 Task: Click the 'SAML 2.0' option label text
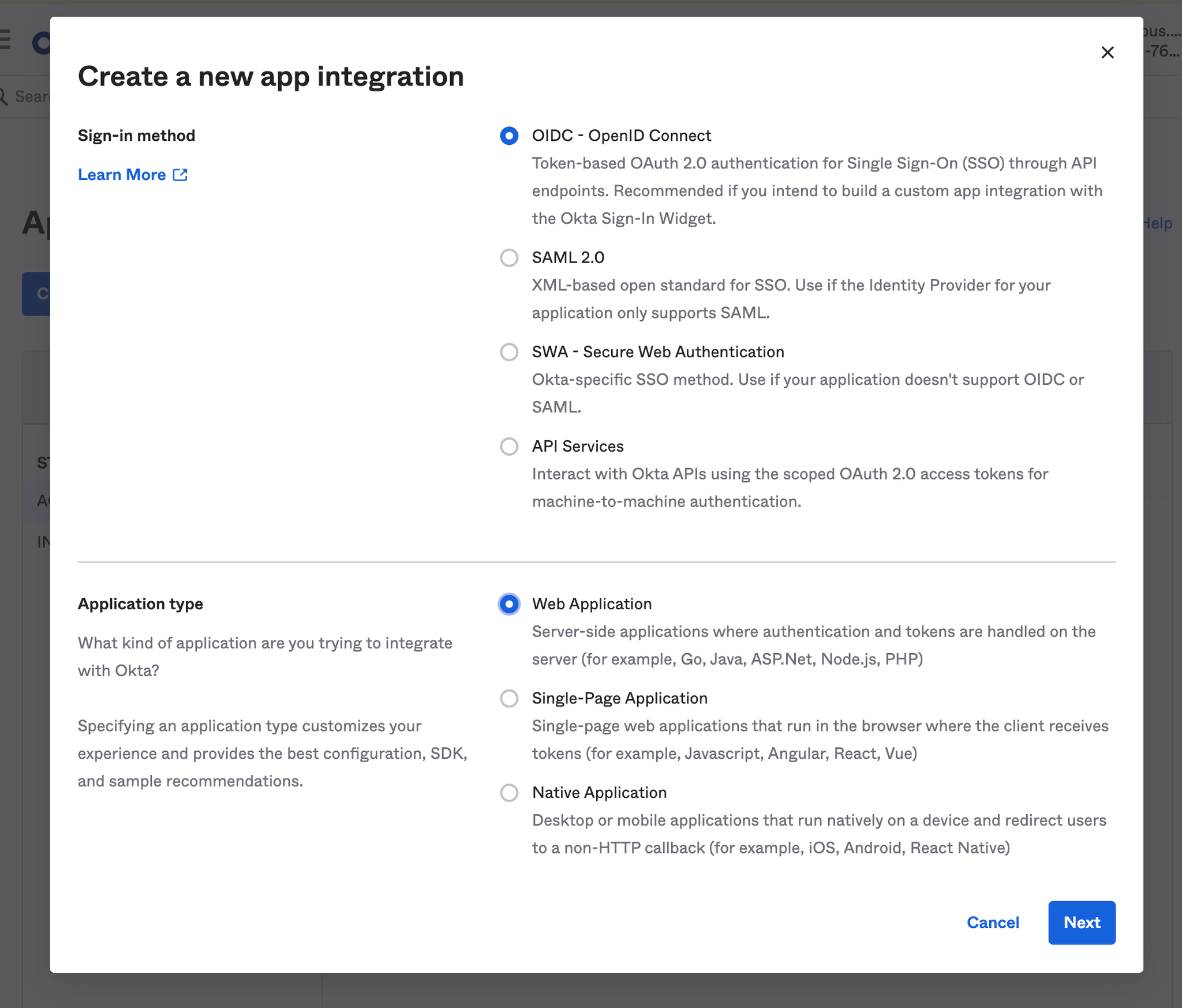pyautogui.click(x=568, y=257)
